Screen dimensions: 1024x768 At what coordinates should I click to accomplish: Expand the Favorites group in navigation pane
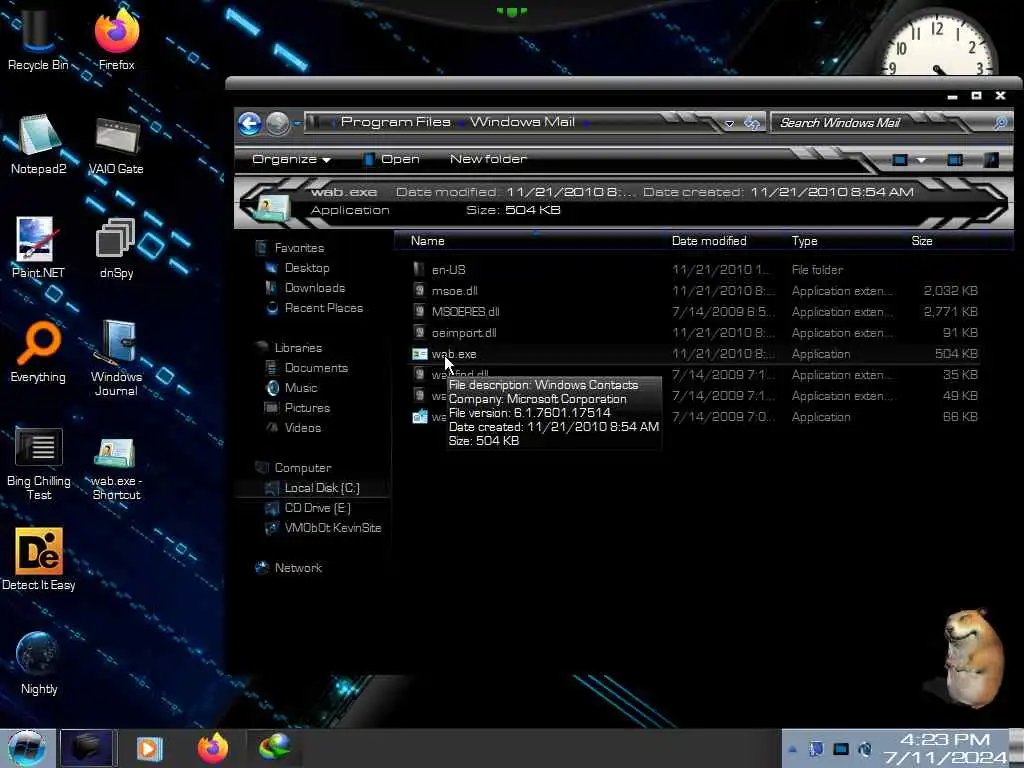299,248
